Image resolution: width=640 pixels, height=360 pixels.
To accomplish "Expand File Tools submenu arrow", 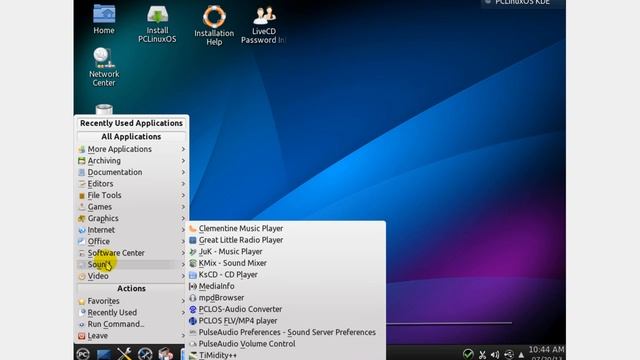I will coord(183,196).
